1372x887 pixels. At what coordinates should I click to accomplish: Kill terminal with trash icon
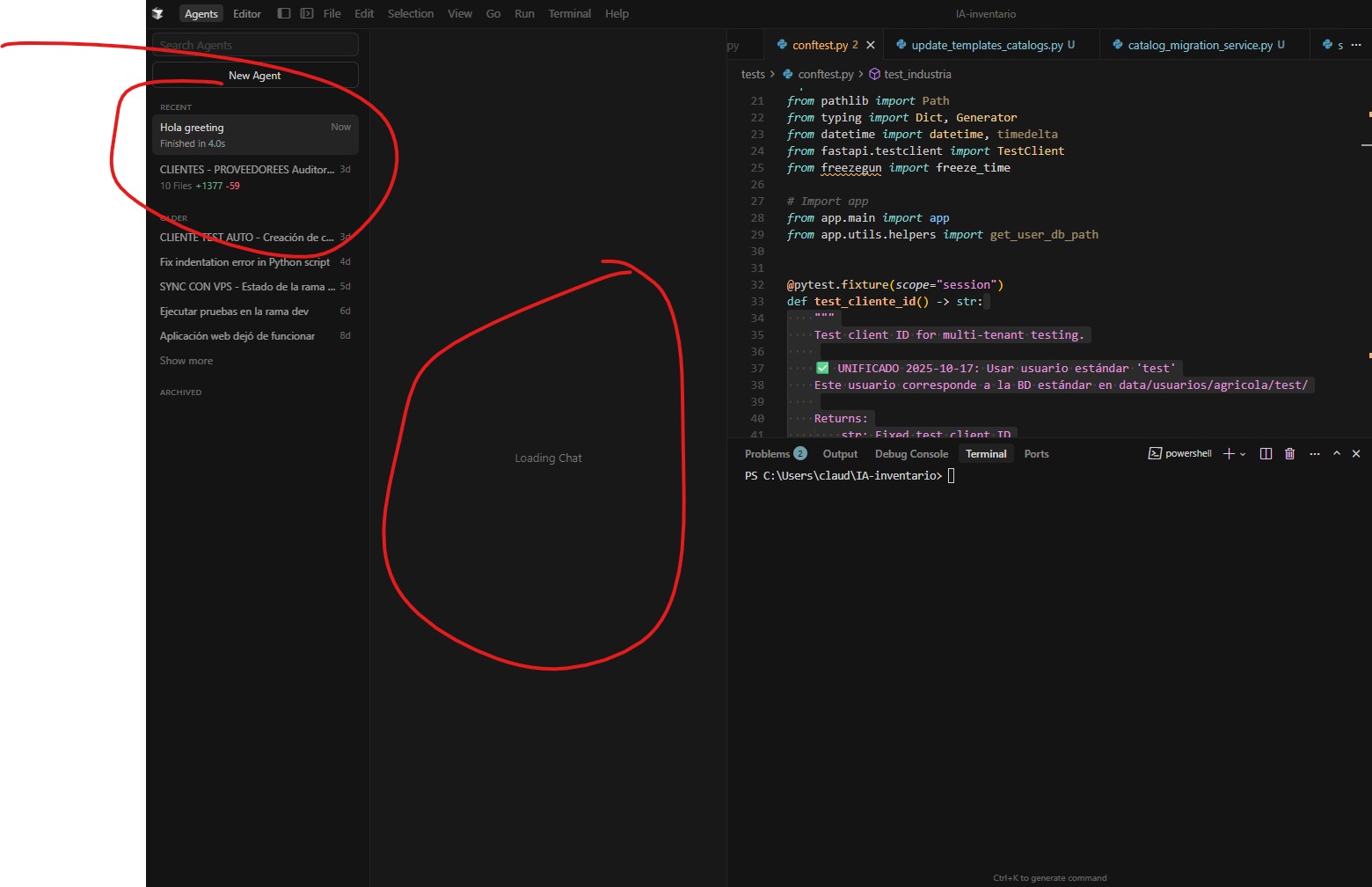tap(1289, 454)
